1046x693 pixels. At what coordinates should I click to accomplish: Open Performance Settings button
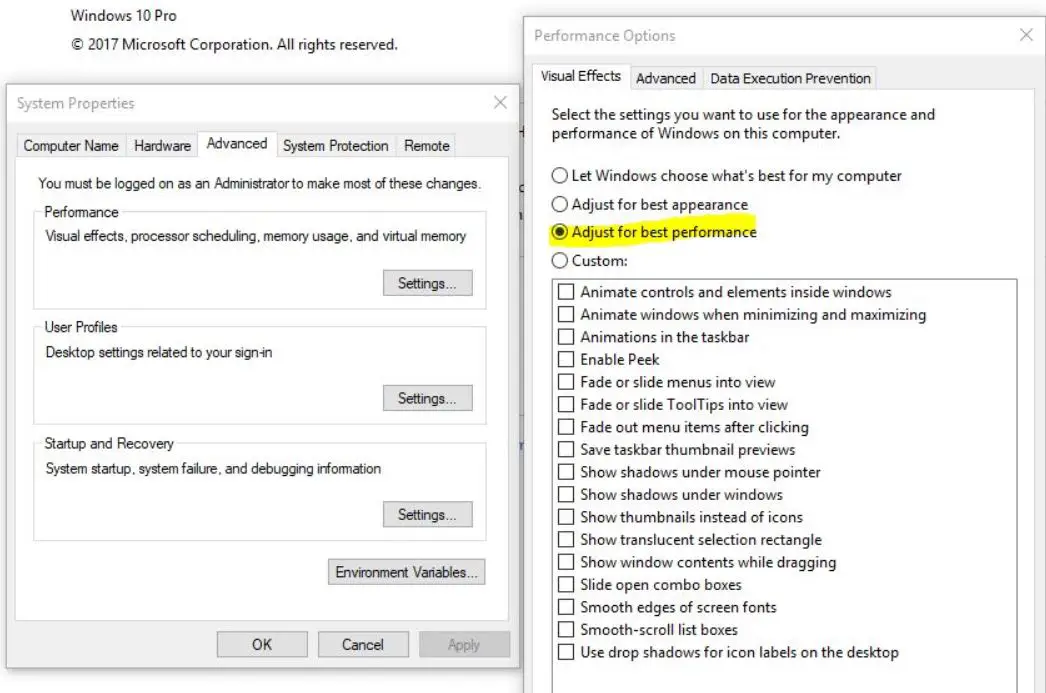click(x=427, y=283)
